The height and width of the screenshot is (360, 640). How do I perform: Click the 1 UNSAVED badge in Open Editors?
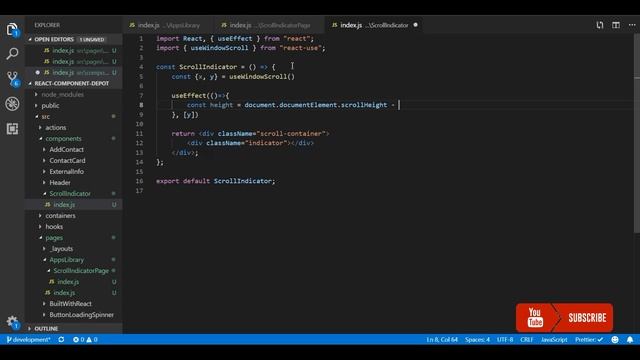pyautogui.click(x=92, y=40)
